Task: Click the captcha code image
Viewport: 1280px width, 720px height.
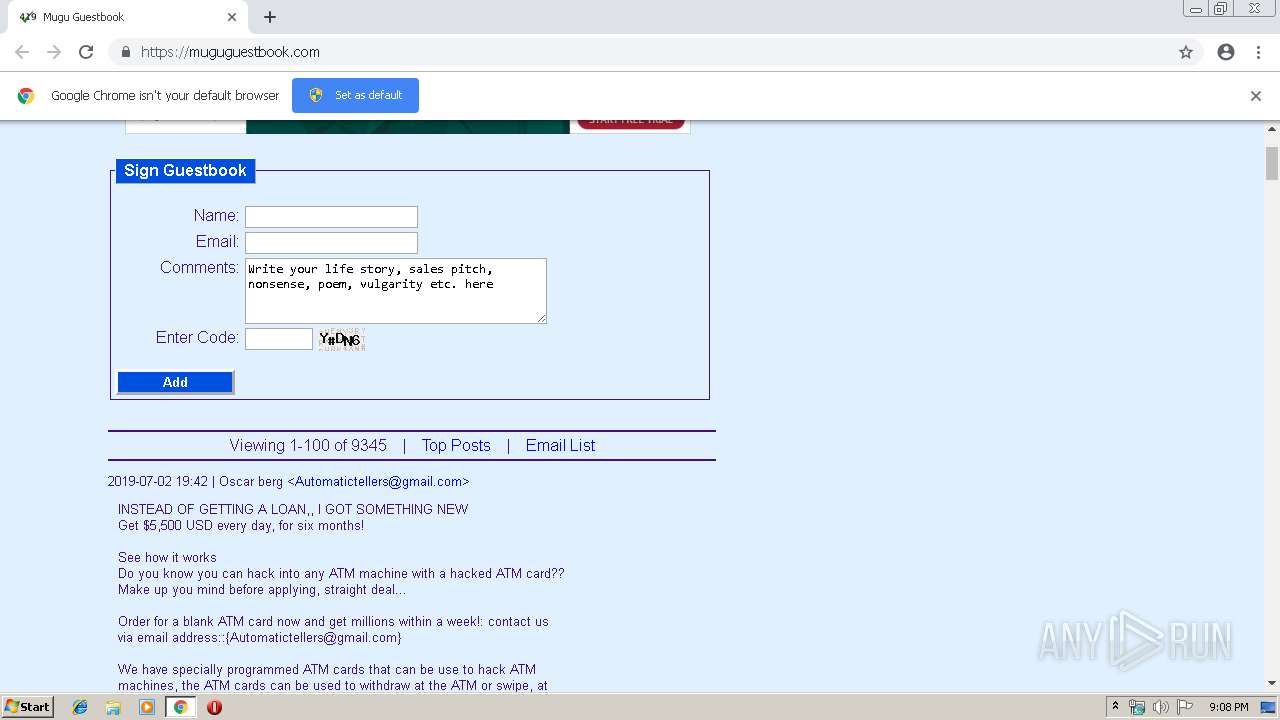Action: 341,339
